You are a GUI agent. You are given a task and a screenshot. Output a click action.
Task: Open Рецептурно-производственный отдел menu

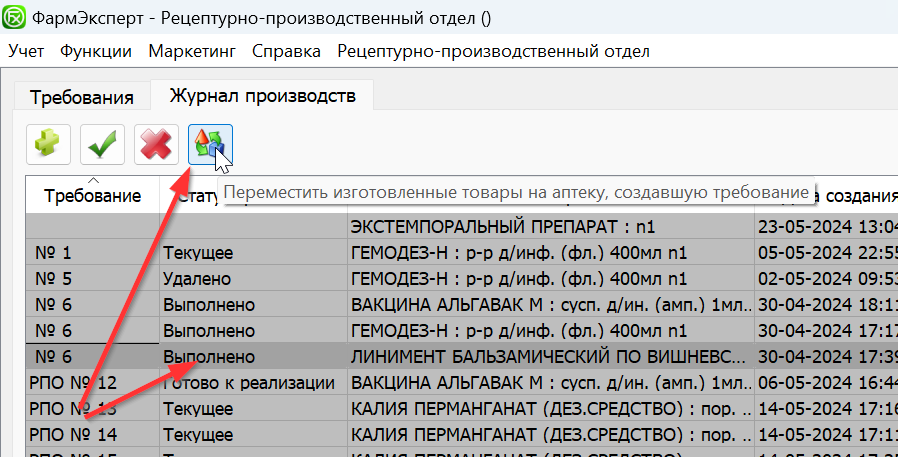[494, 51]
